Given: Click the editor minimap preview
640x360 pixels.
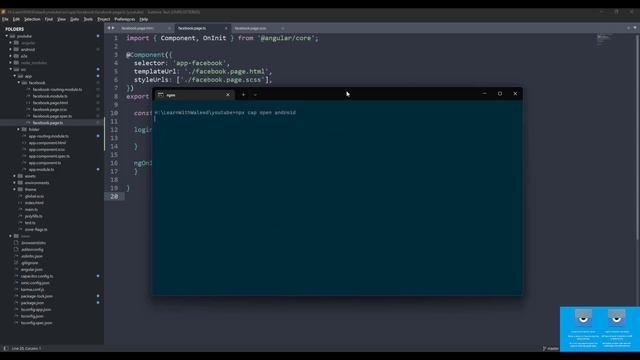Looking at the screenshot, I should [x=603, y=40].
